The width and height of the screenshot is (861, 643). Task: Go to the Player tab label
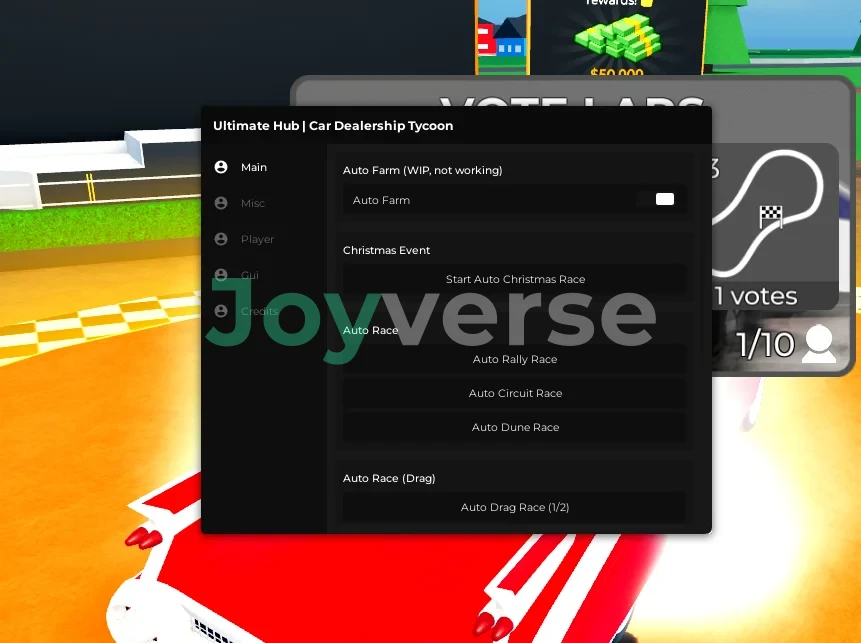[x=257, y=239]
